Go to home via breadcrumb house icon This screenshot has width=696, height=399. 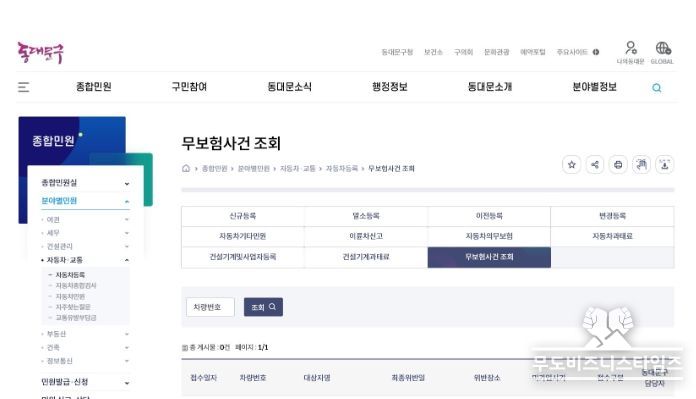(x=186, y=168)
